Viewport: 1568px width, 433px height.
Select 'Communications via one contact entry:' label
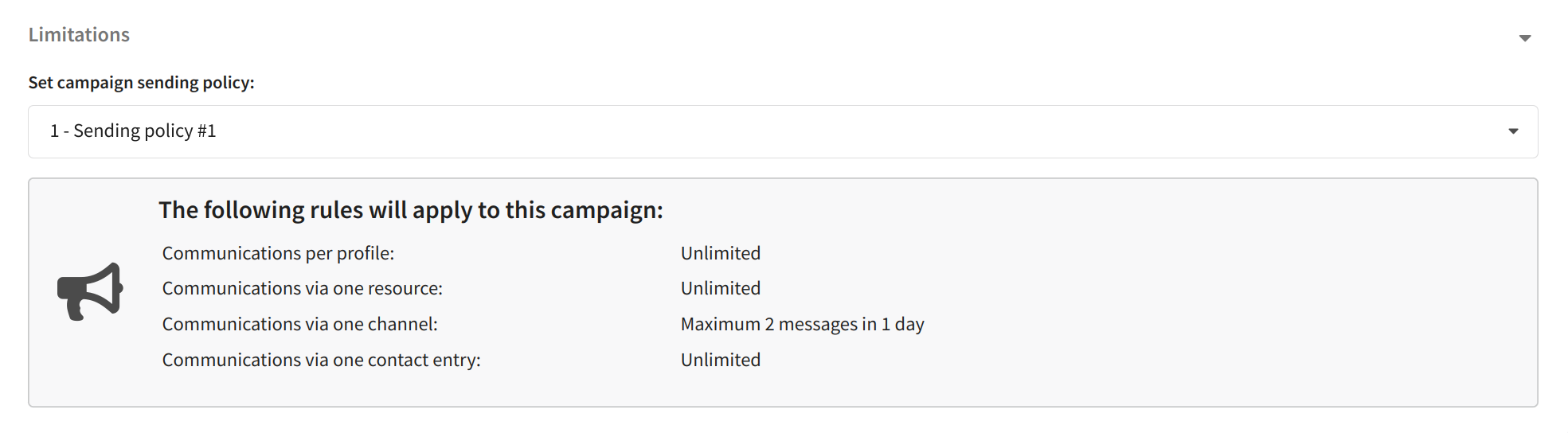coord(322,360)
